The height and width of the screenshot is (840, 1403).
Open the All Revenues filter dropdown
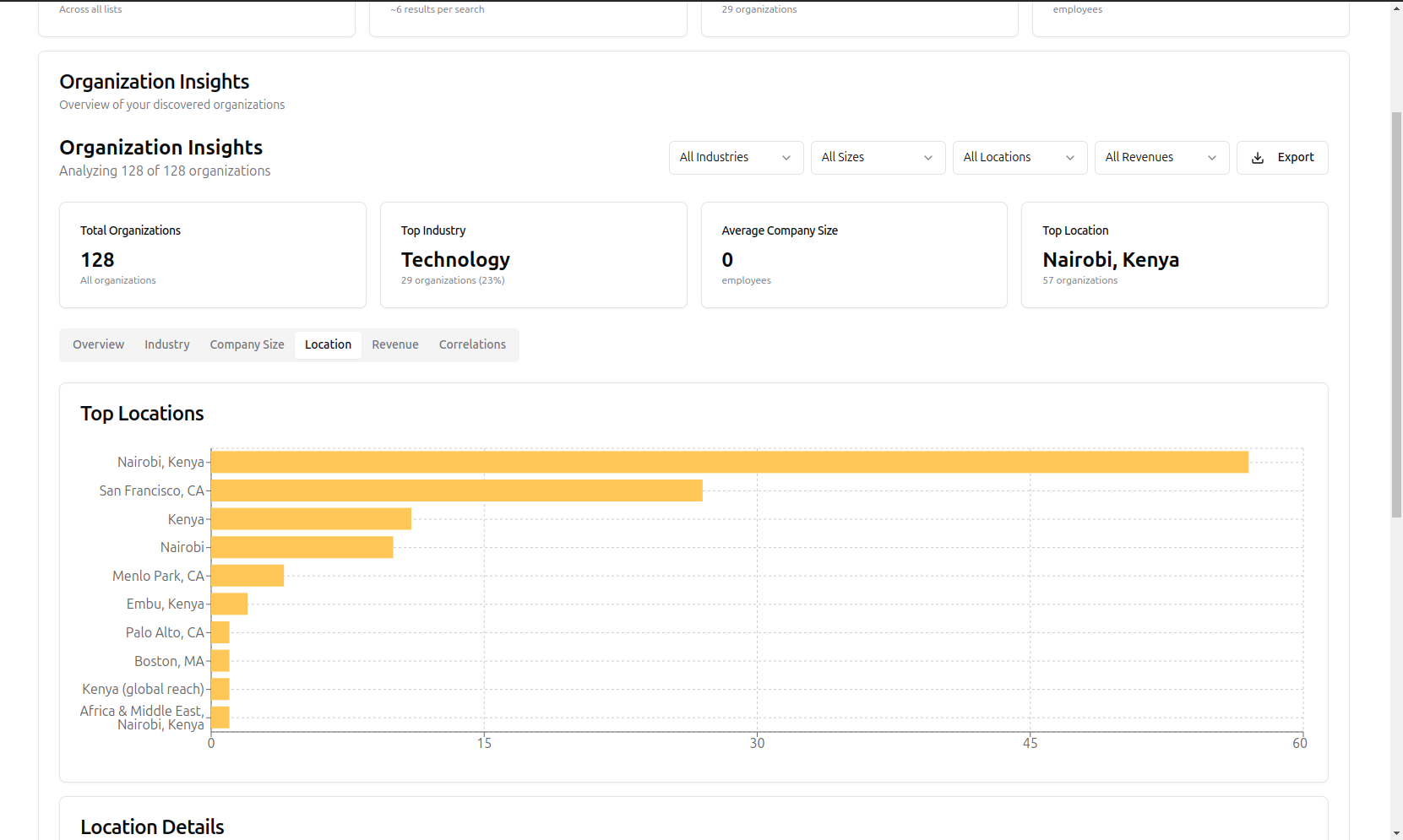[1162, 158]
